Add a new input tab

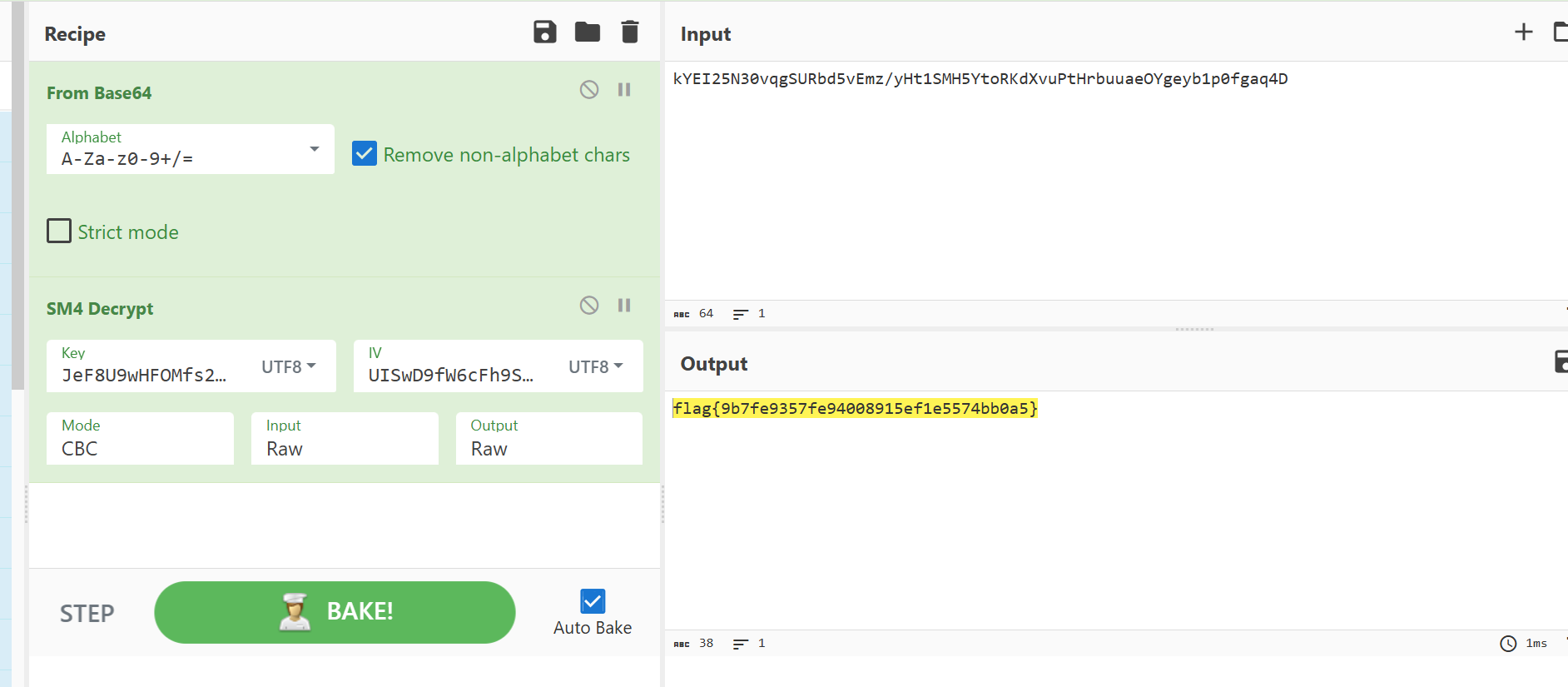[x=1523, y=32]
